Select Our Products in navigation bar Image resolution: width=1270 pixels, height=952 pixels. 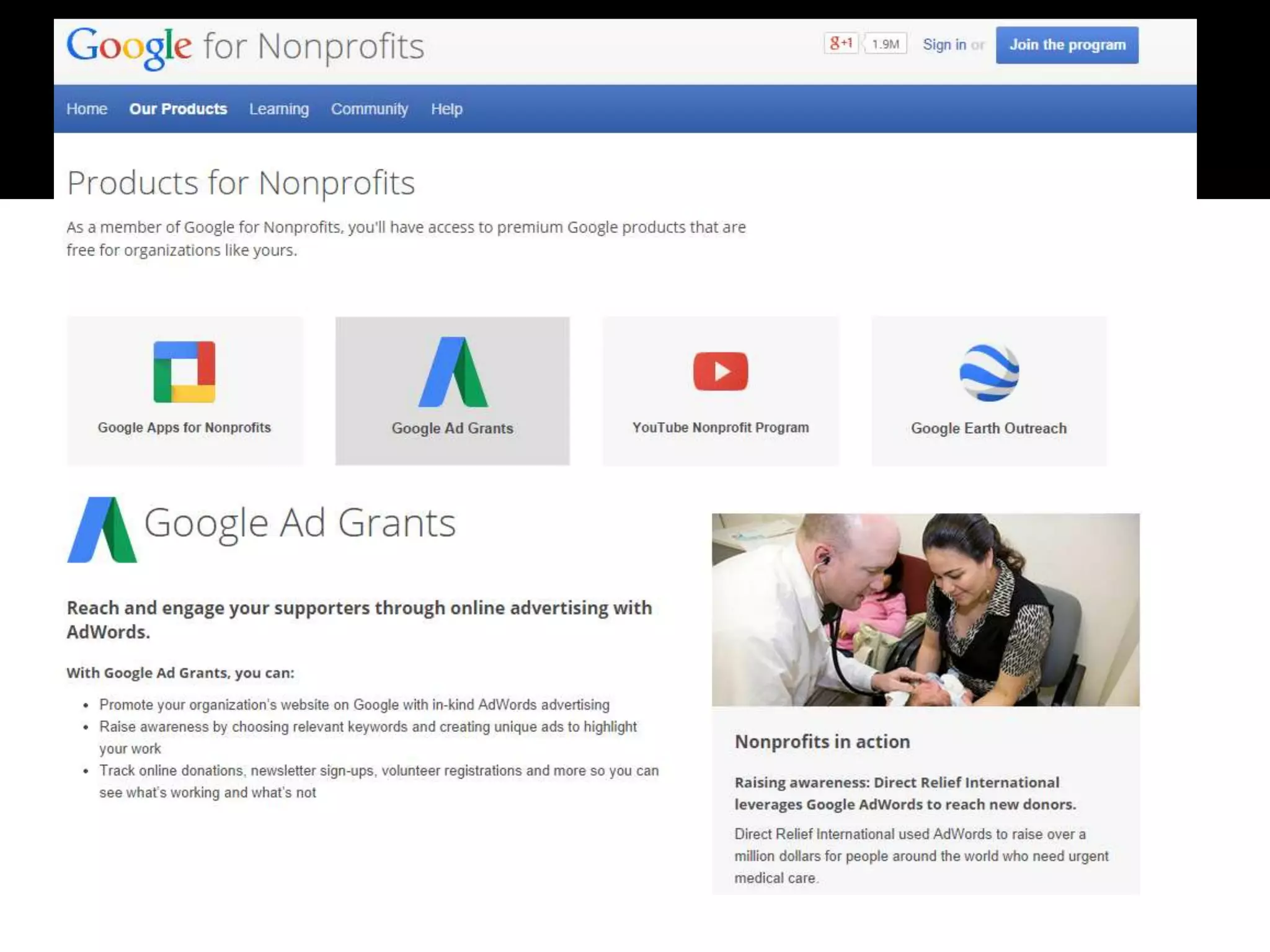tap(178, 109)
